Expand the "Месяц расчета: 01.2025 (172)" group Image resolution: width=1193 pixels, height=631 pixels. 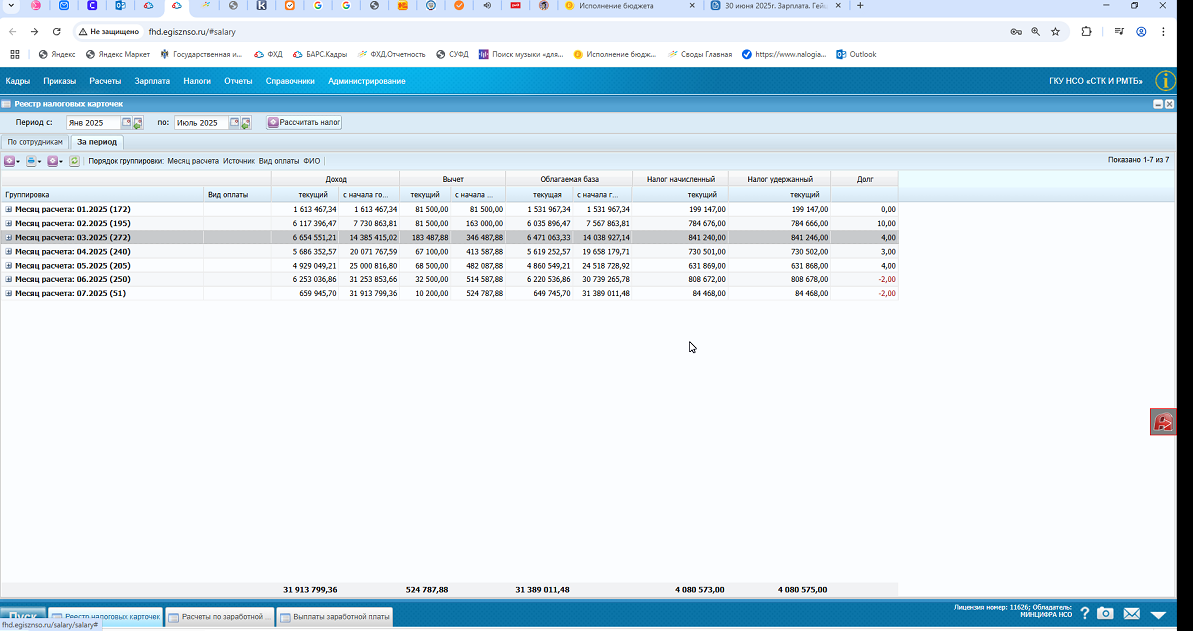point(9,209)
